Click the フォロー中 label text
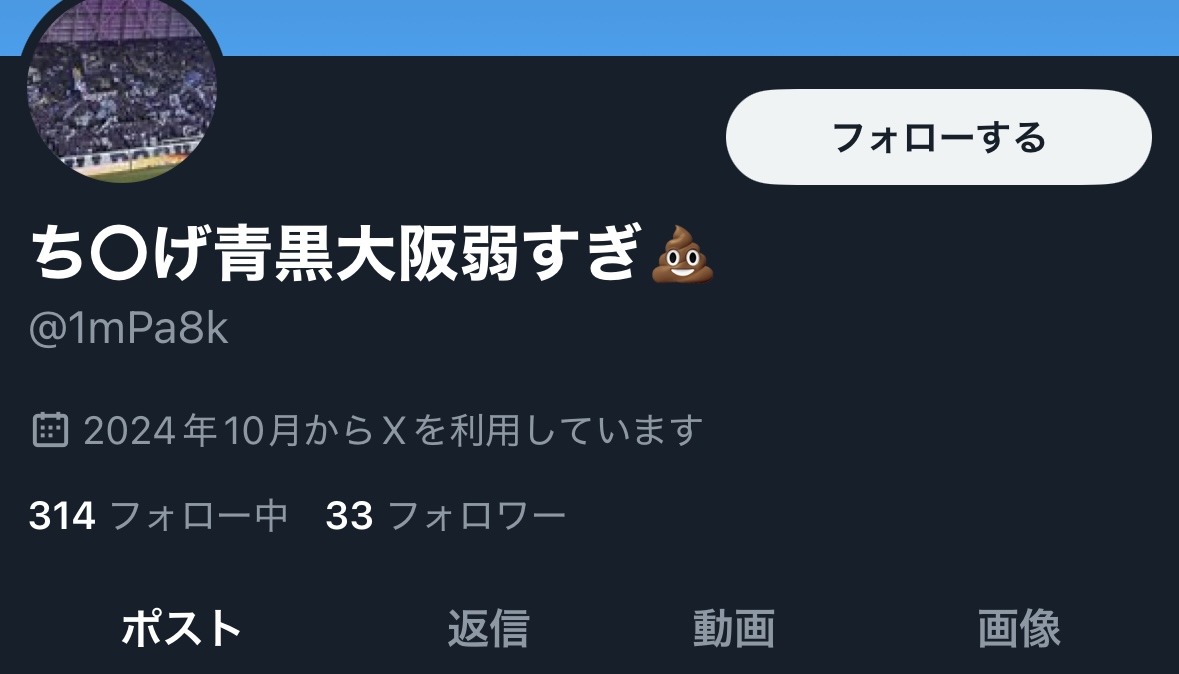 tap(199, 516)
